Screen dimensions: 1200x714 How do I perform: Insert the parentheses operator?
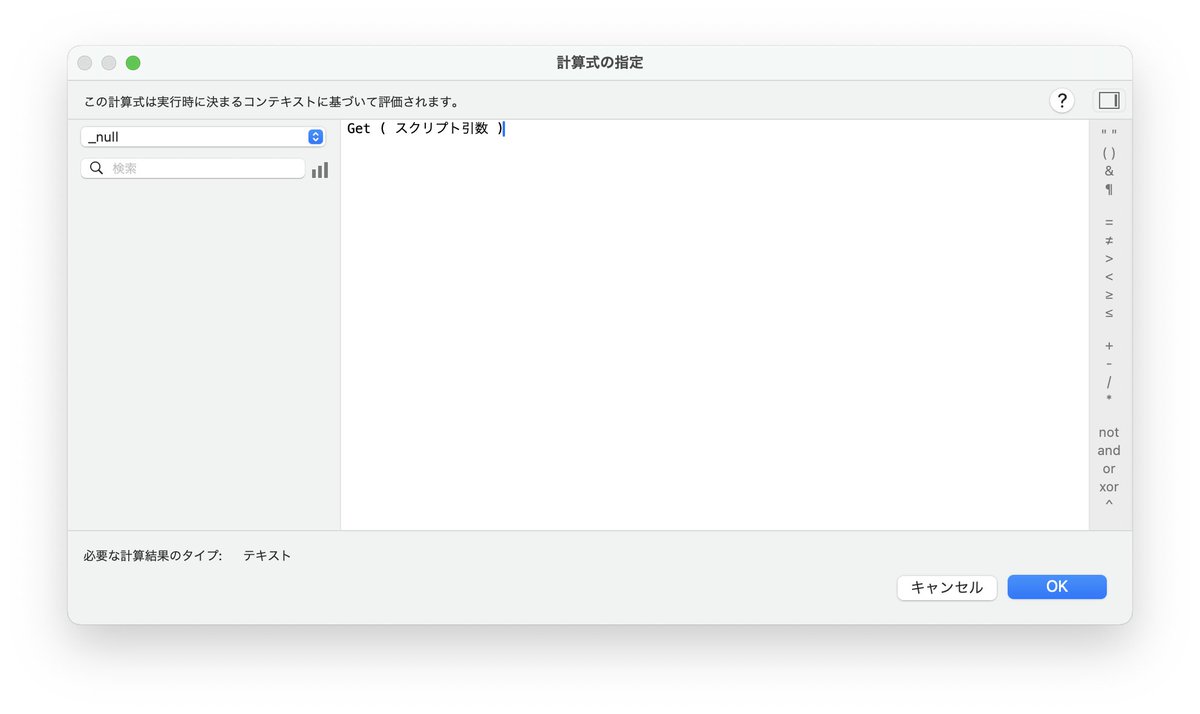point(1109,152)
